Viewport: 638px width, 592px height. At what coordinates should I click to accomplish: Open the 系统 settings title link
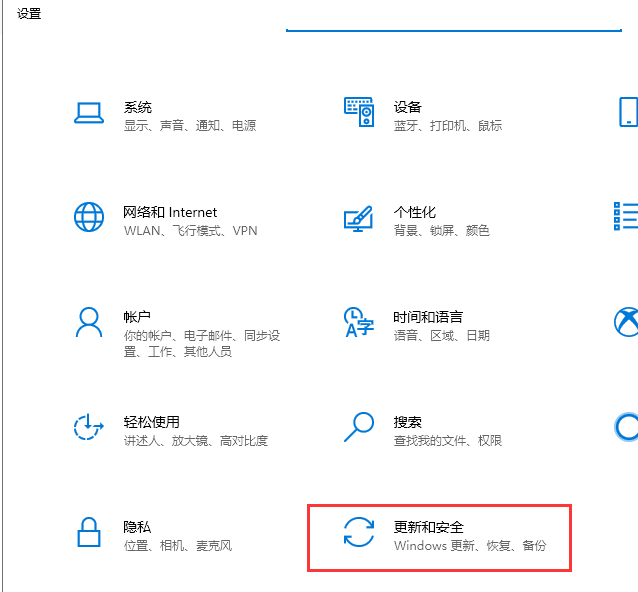click(x=138, y=107)
